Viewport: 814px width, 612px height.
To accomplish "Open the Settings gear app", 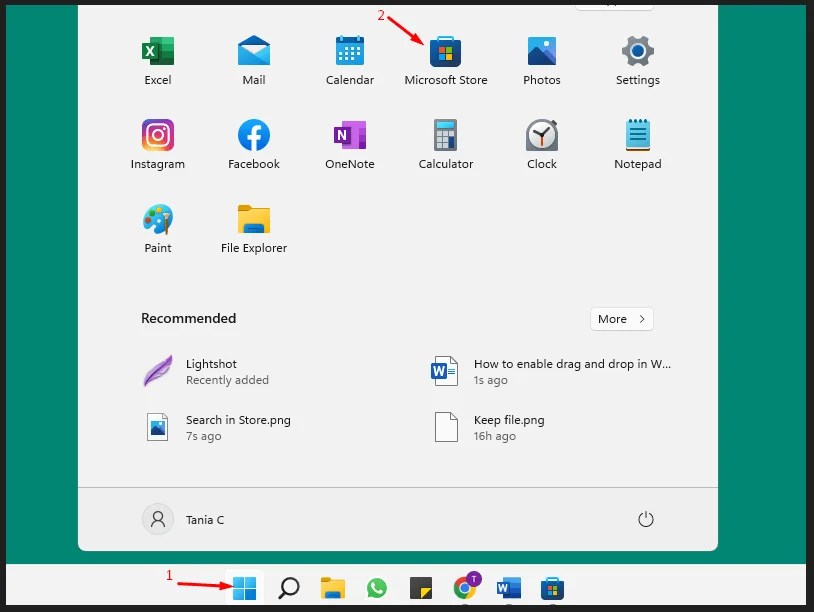I will click(637, 60).
